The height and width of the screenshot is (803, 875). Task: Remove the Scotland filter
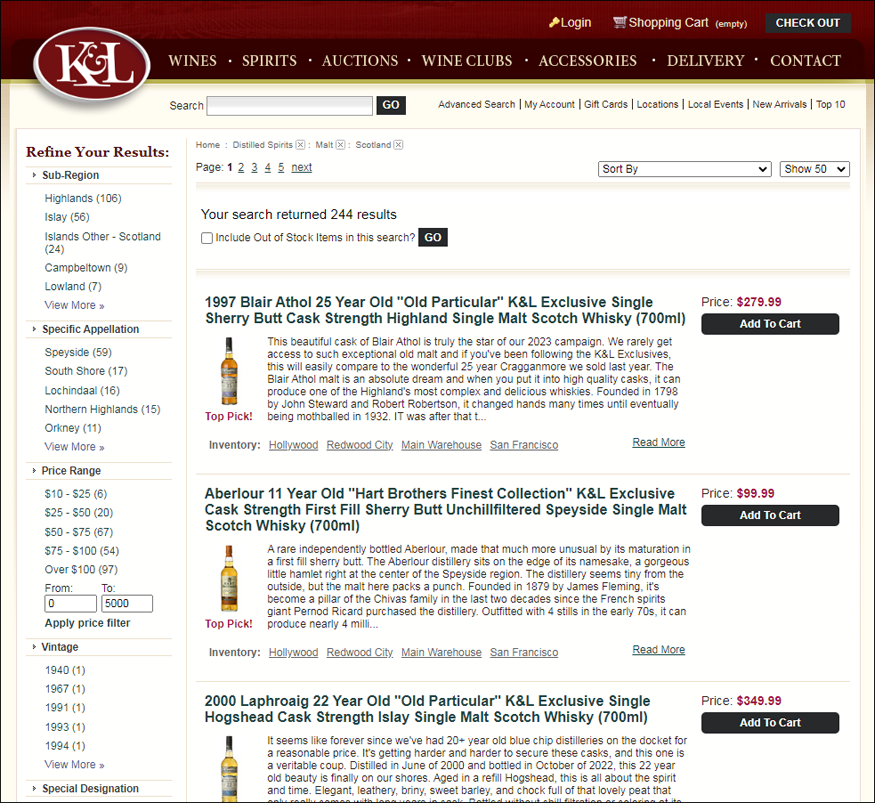(398, 145)
